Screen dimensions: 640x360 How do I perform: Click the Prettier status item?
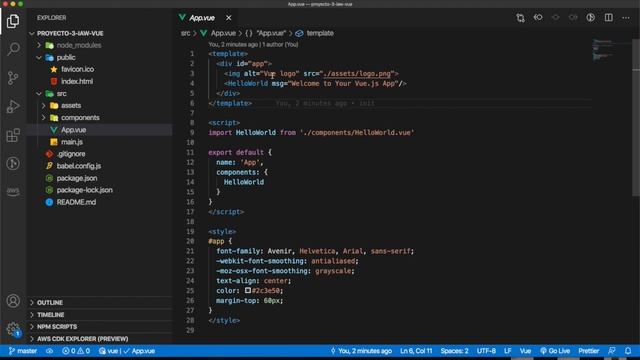[589, 351]
